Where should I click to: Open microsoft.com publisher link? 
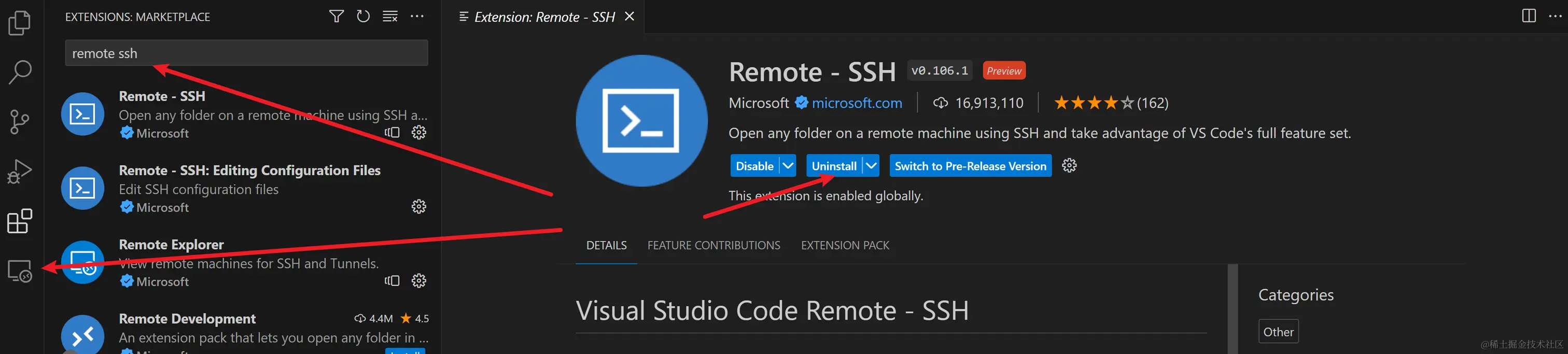[857, 103]
